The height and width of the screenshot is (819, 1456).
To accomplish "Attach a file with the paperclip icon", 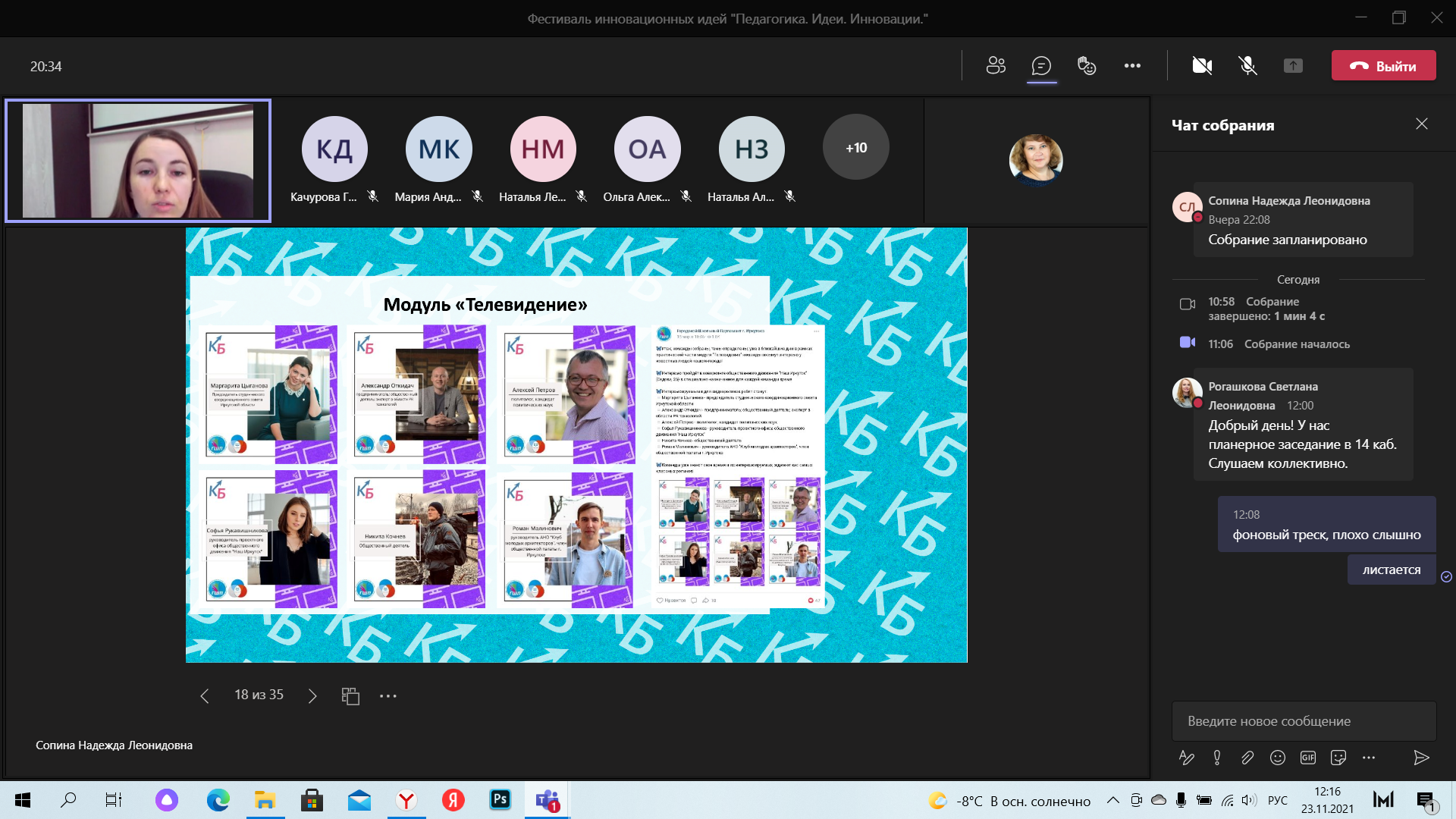I will tap(1247, 758).
